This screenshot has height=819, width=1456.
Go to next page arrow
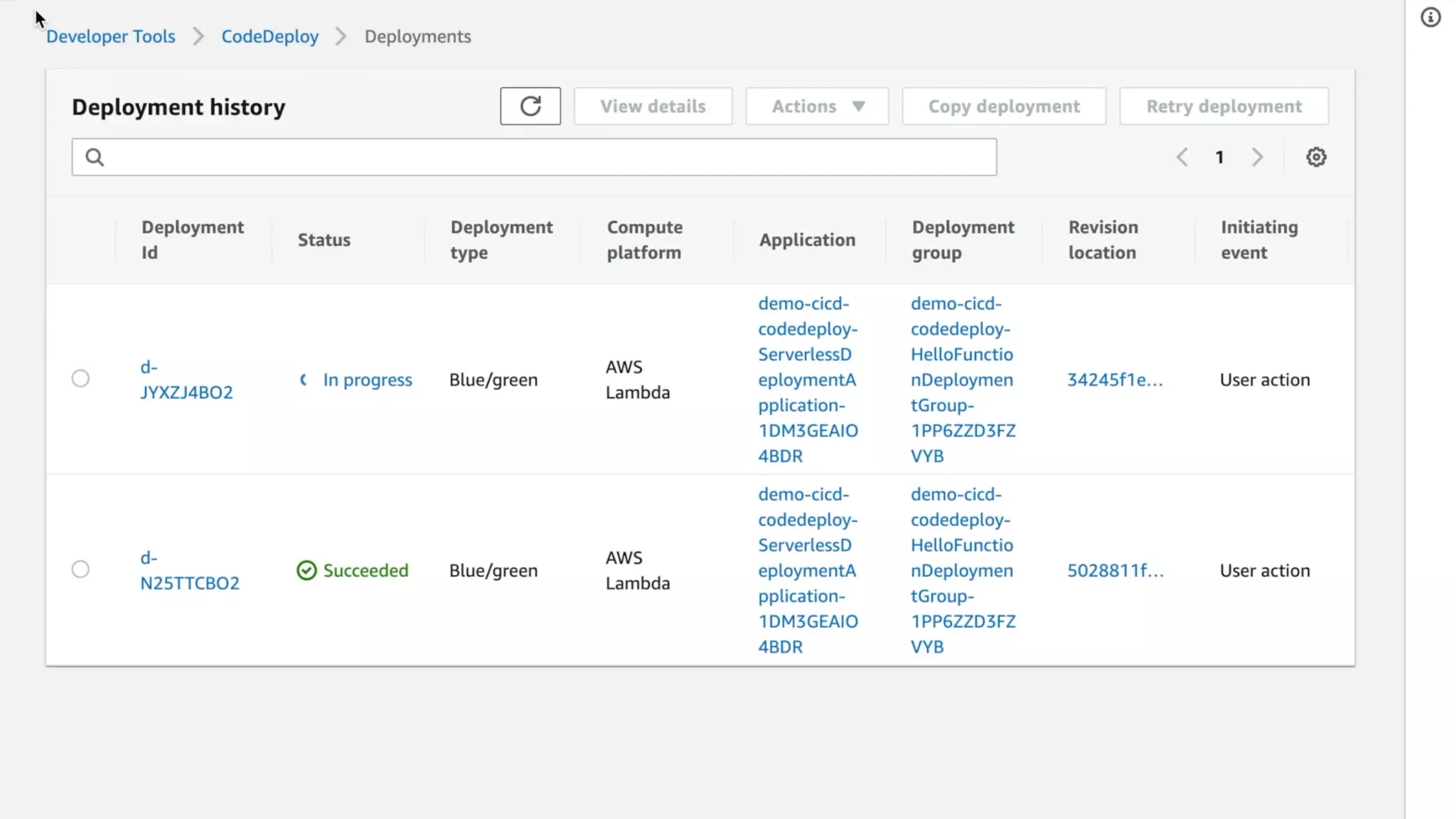pyautogui.click(x=1257, y=157)
